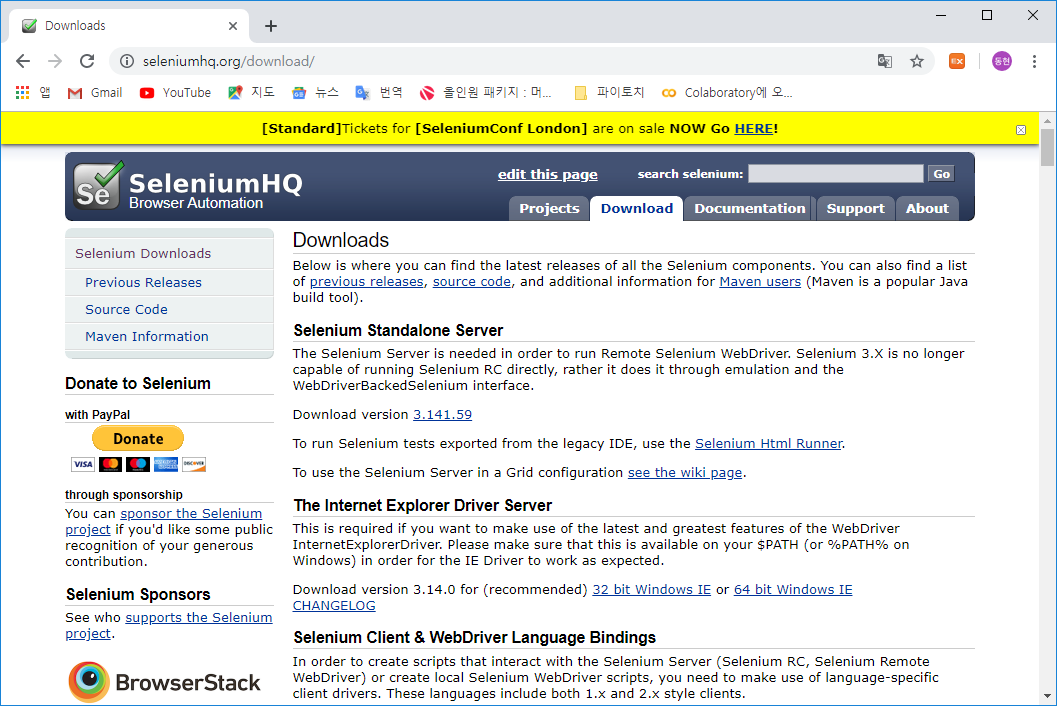Open Google Translate icon in address bar
The height and width of the screenshot is (706, 1057).
[884, 61]
